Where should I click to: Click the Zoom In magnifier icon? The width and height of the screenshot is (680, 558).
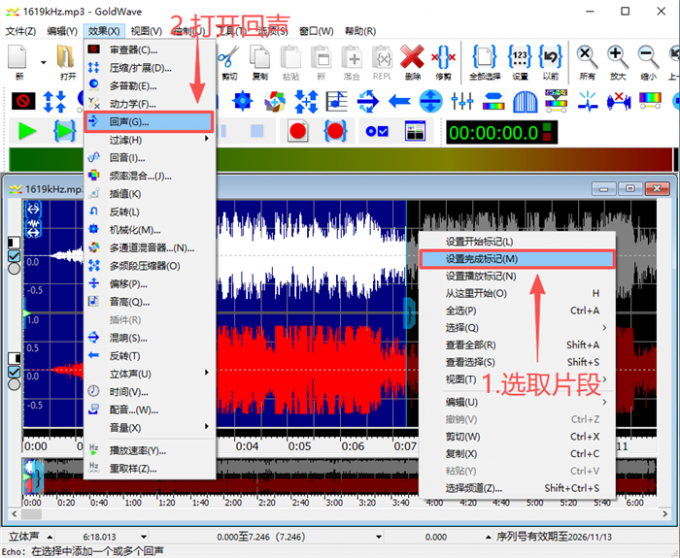[x=618, y=57]
